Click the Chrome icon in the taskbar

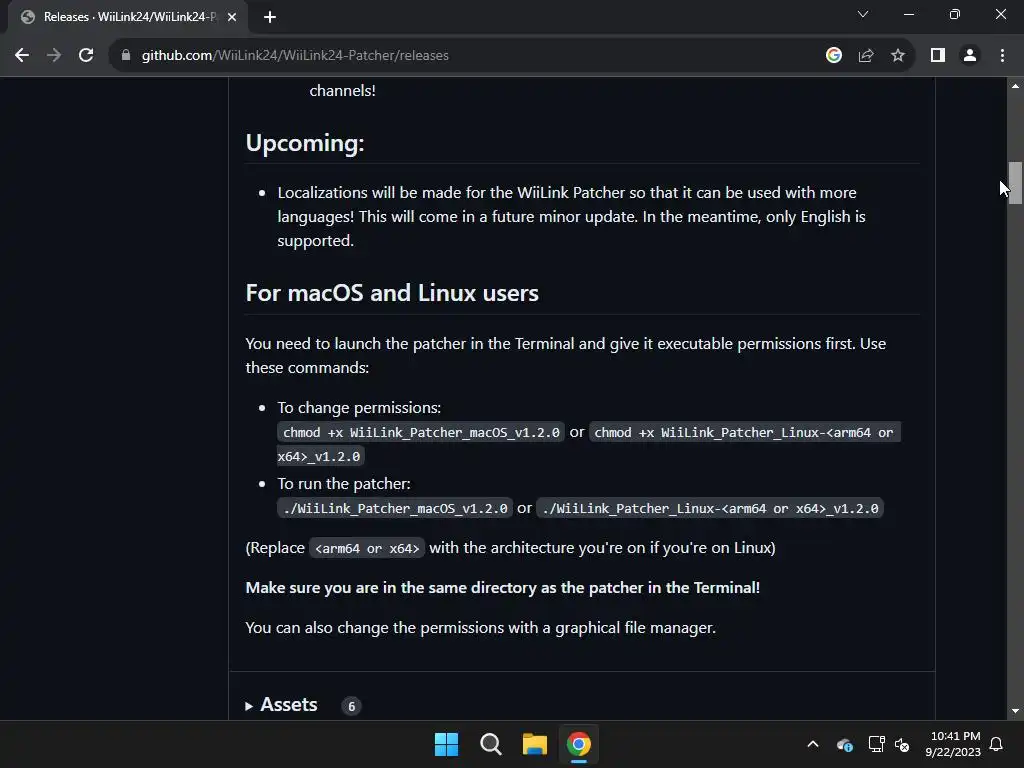[x=579, y=744]
